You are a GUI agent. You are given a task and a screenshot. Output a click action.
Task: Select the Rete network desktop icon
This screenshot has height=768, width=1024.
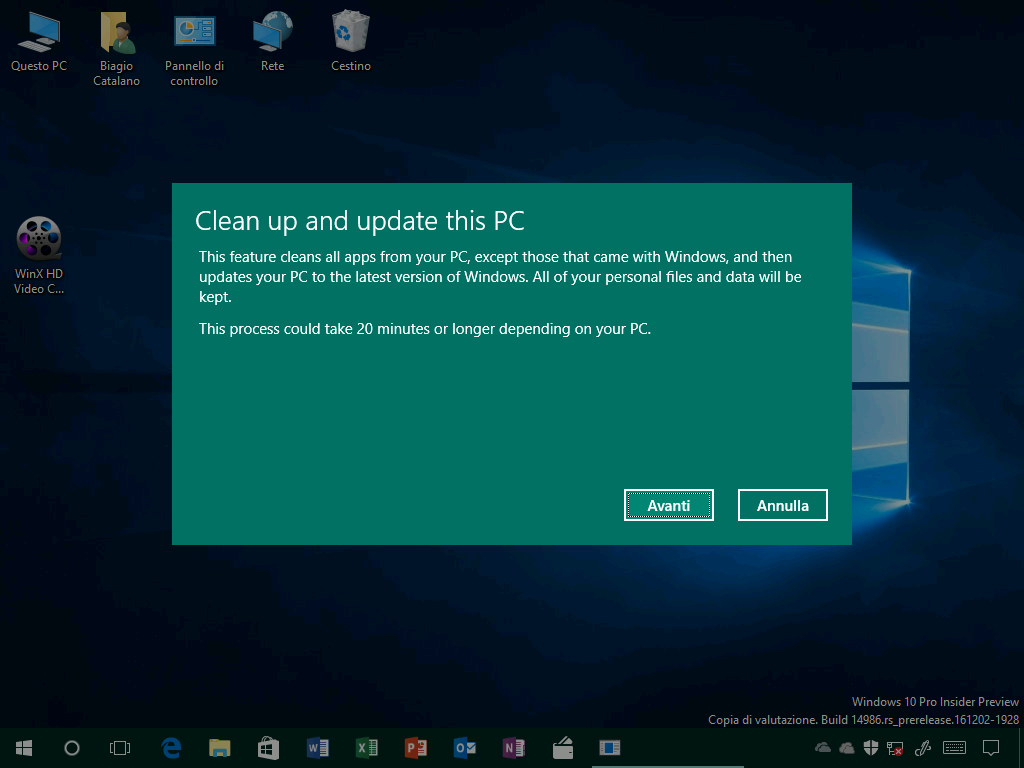[272, 42]
